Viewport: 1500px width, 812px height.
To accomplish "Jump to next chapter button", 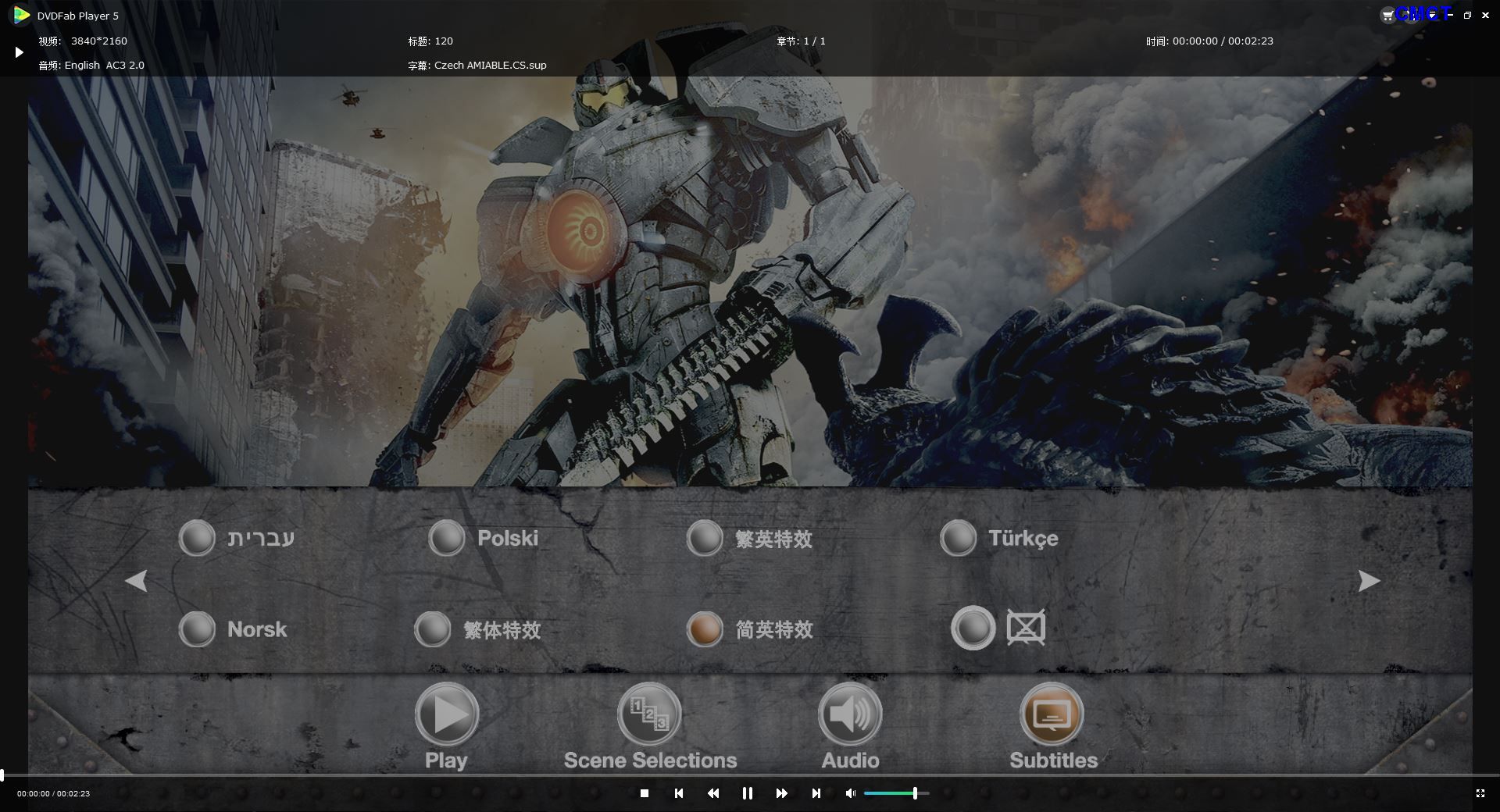I will point(816,793).
